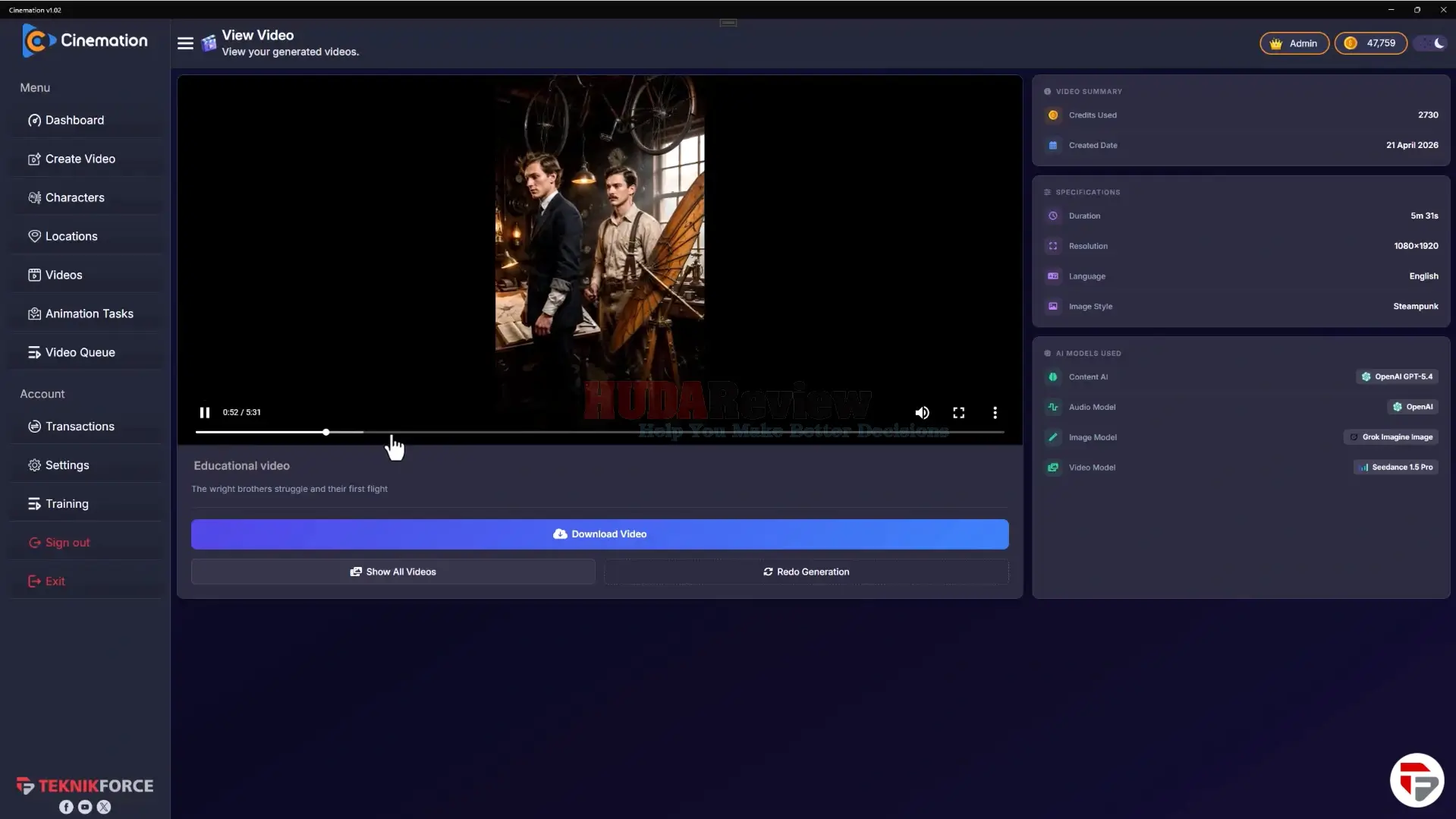Open the Teknikforce round logo badge
The image size is (1456, 819).
click(1417, 780)
